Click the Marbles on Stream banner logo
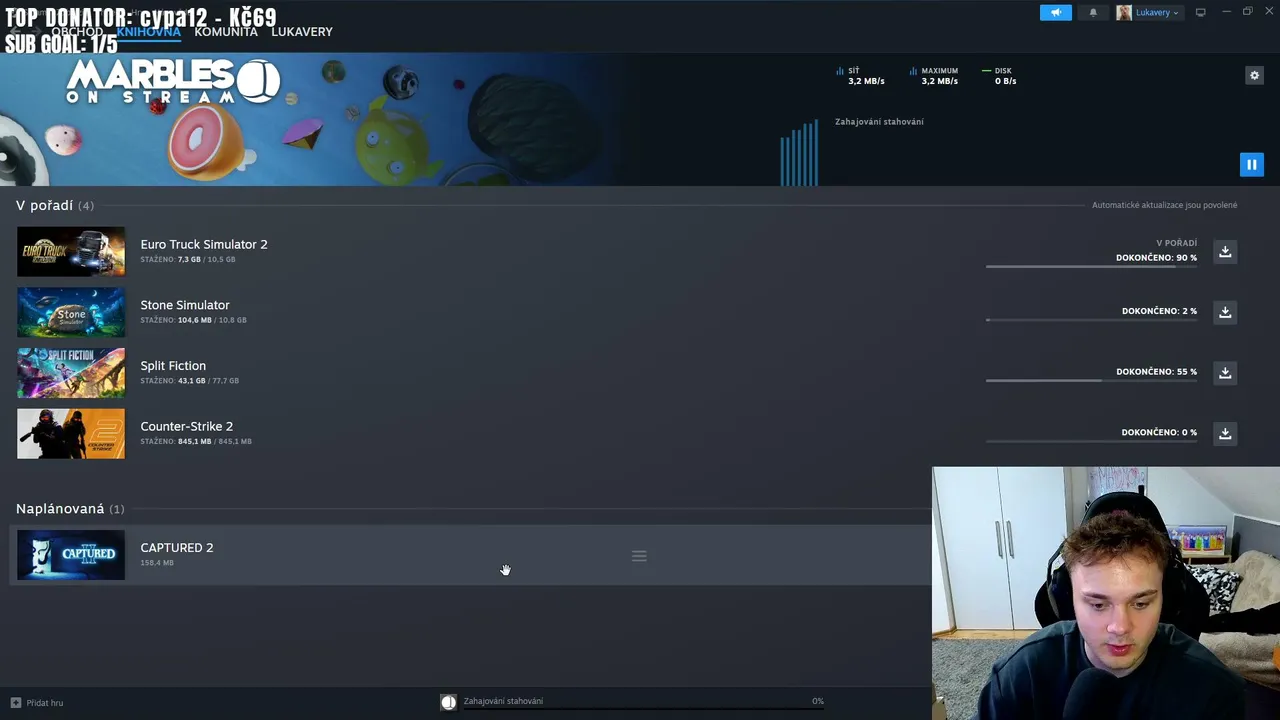This screenshot has width=1280, height=720. click(173, 82)
